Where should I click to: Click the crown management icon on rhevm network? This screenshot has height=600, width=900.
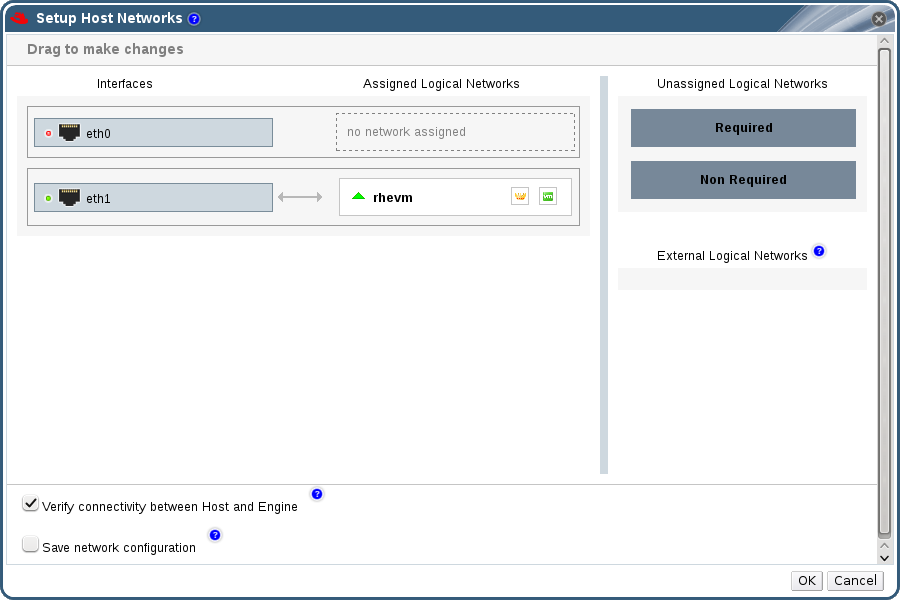pyautogui.click(x=519, y=196)
